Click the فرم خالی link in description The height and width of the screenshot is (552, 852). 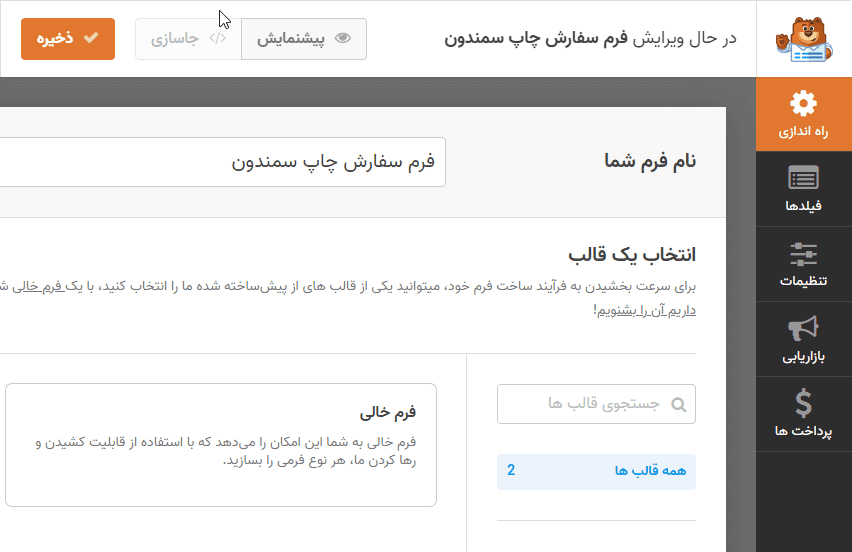coord(38,286)
